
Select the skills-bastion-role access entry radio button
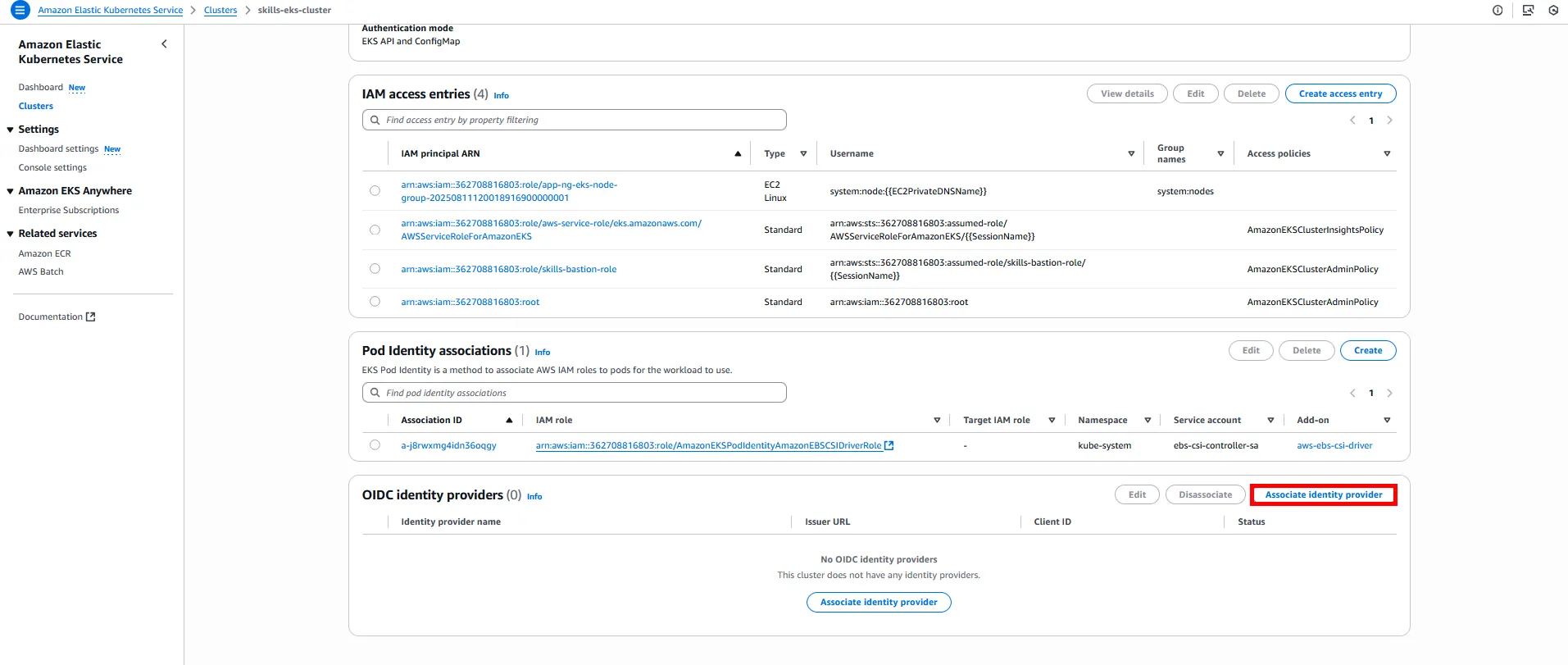click(x=375, y=269)
